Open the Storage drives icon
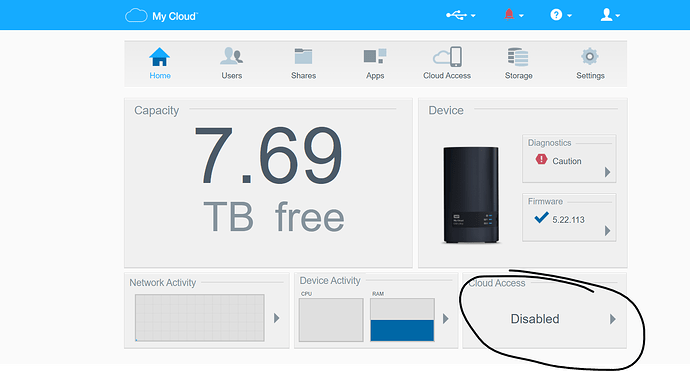The width and height of the screenshot is (690, 371). tap(518, 57)
